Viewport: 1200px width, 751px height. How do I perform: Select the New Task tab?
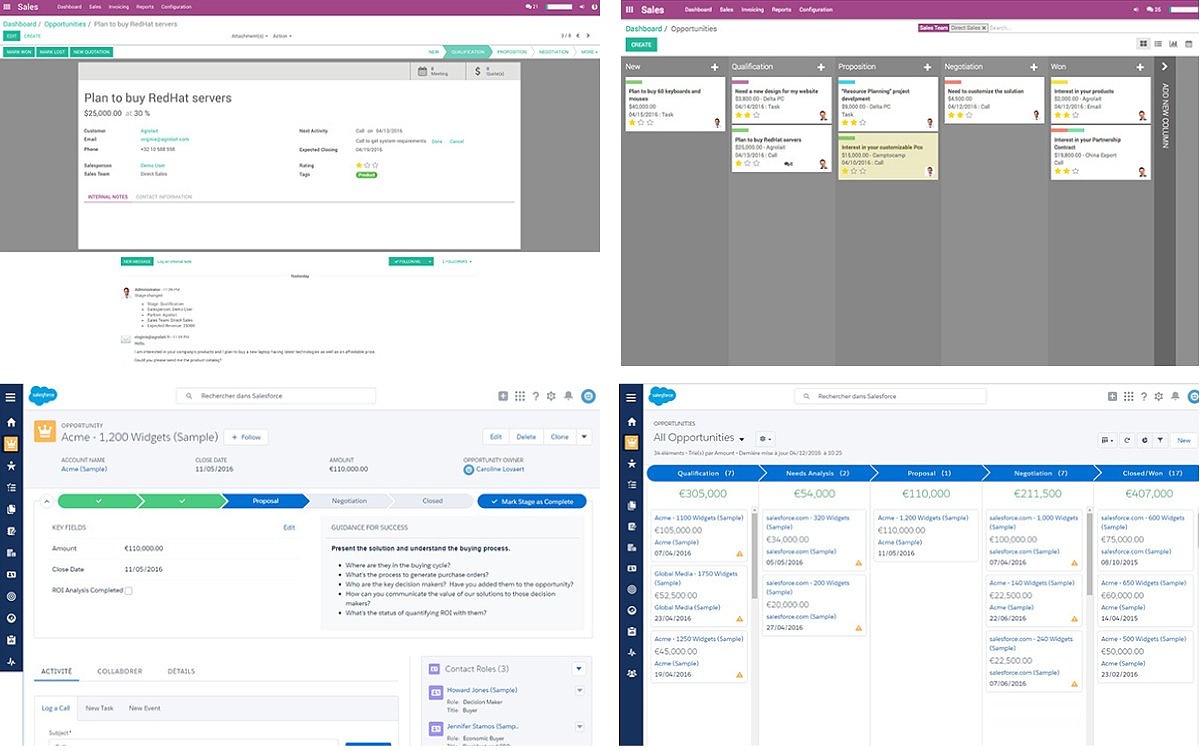[x=99, y=708]
